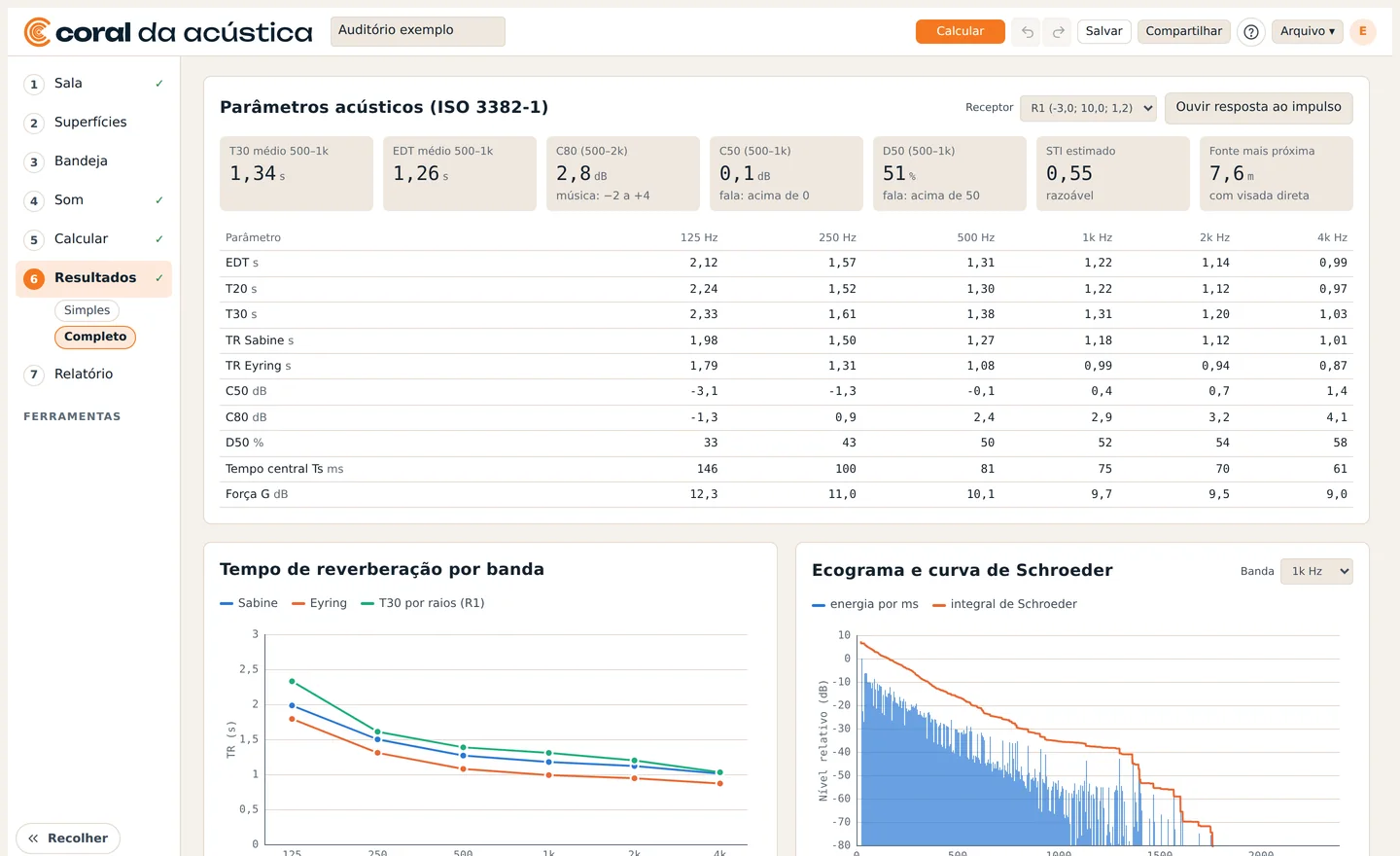Image resolution: width=1400 pixels, height=856 pixels.
Task: Open the Resultados step
Action: 94,278
